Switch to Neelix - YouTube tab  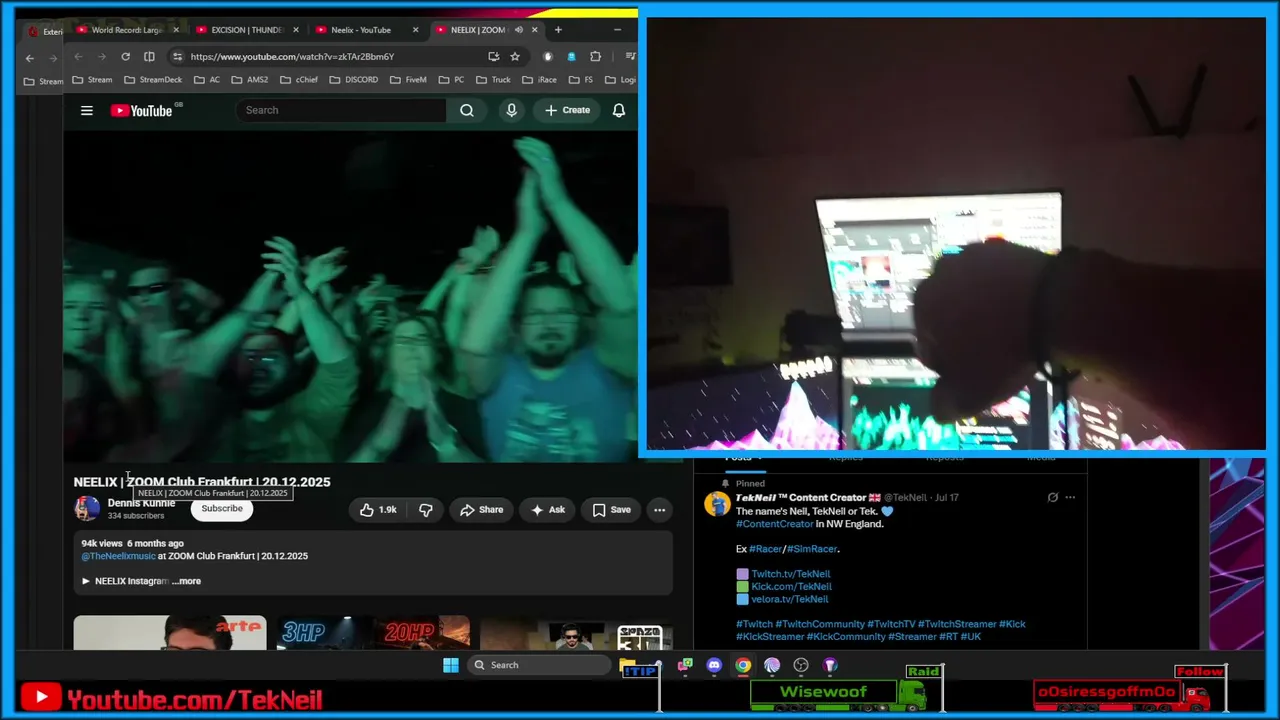pos(368,30)
